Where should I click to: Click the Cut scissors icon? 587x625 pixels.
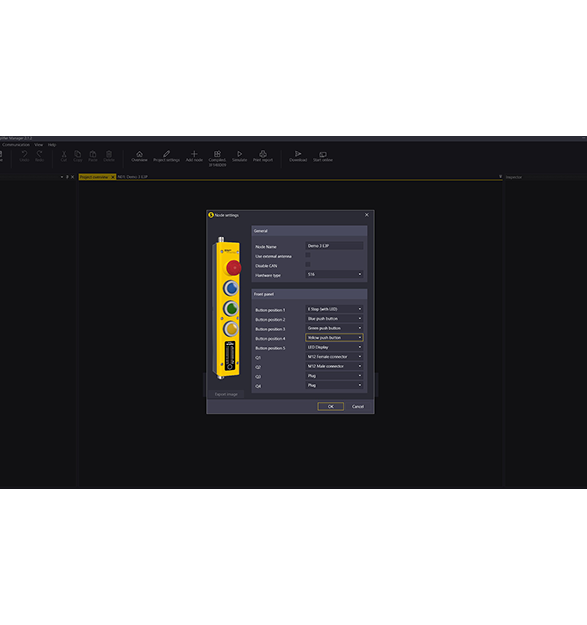(64, 154)
